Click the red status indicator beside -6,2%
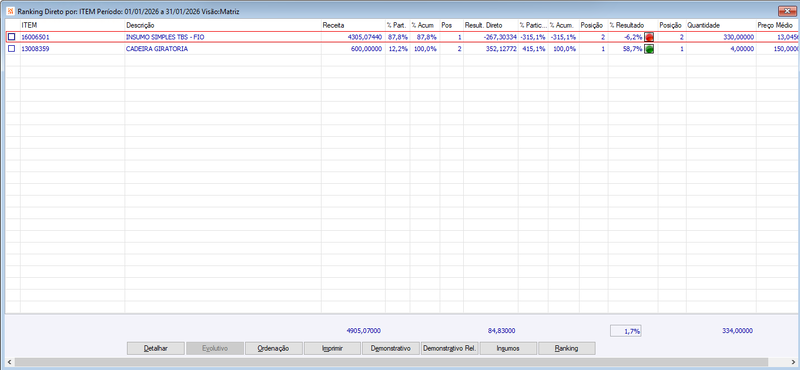This screenshot has height=370, width=800. [x=649, y=37]
